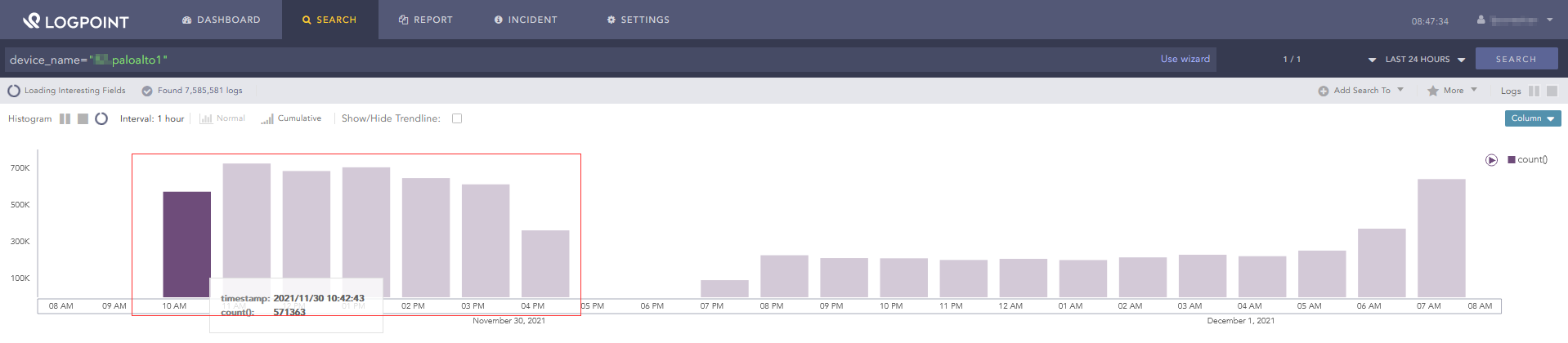Image resolution: width=1568 pixels, height=343 pixels.
Task: Click the user profile icon
Action: [x=1481, y=20]
